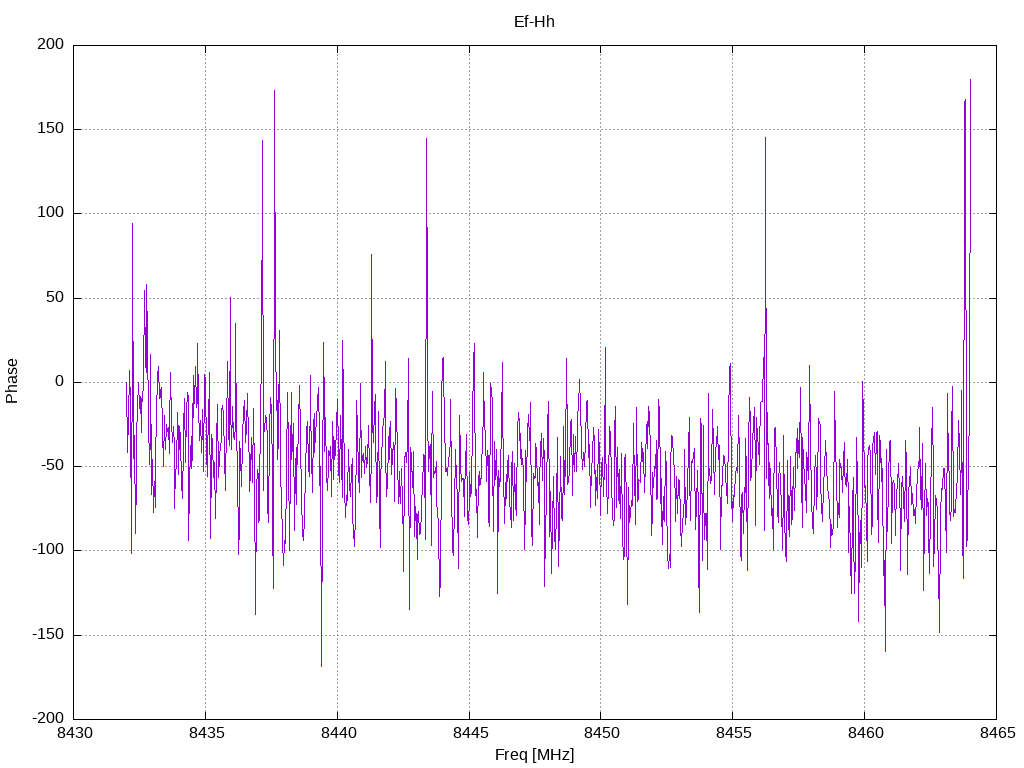Click the x-axis tick label 8460
This screenshot has height=768, width=1024.
click(865, 733)
